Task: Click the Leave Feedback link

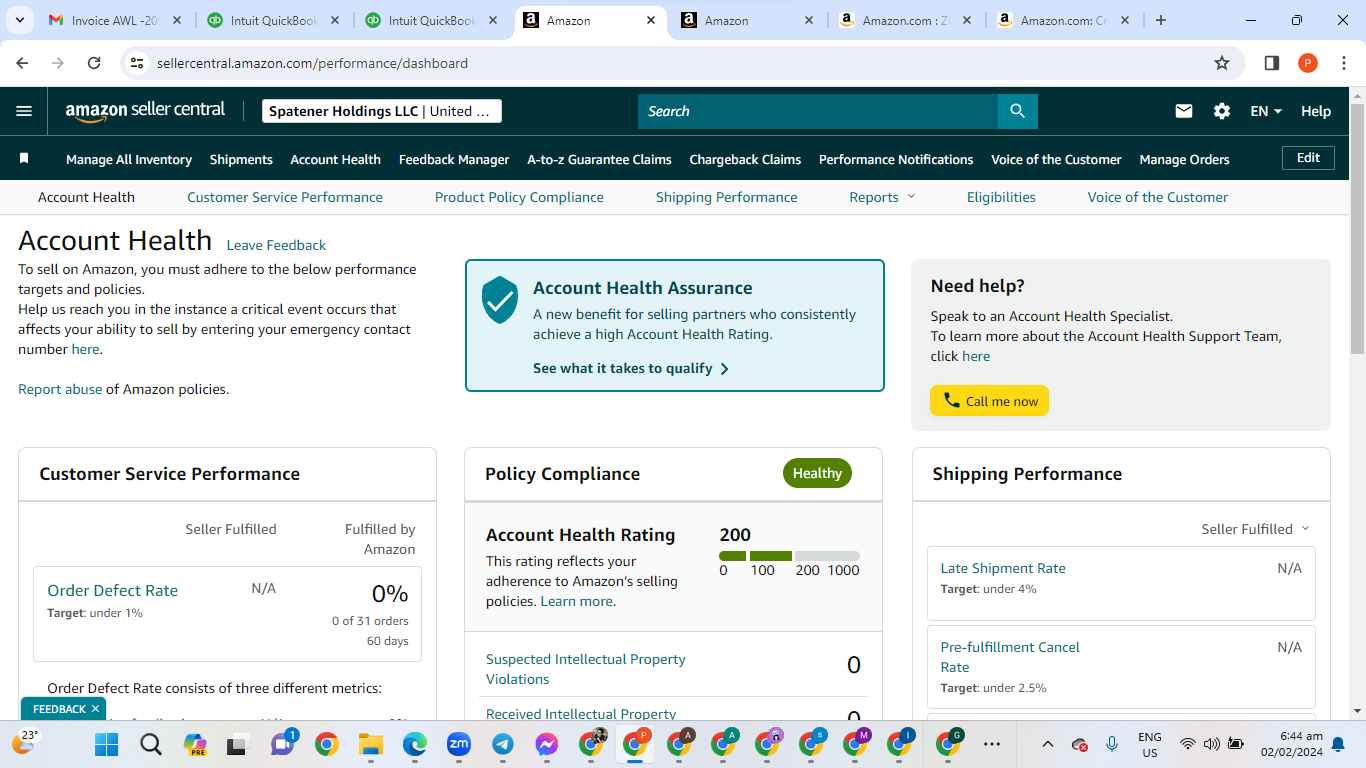Action: click(276, 245)
